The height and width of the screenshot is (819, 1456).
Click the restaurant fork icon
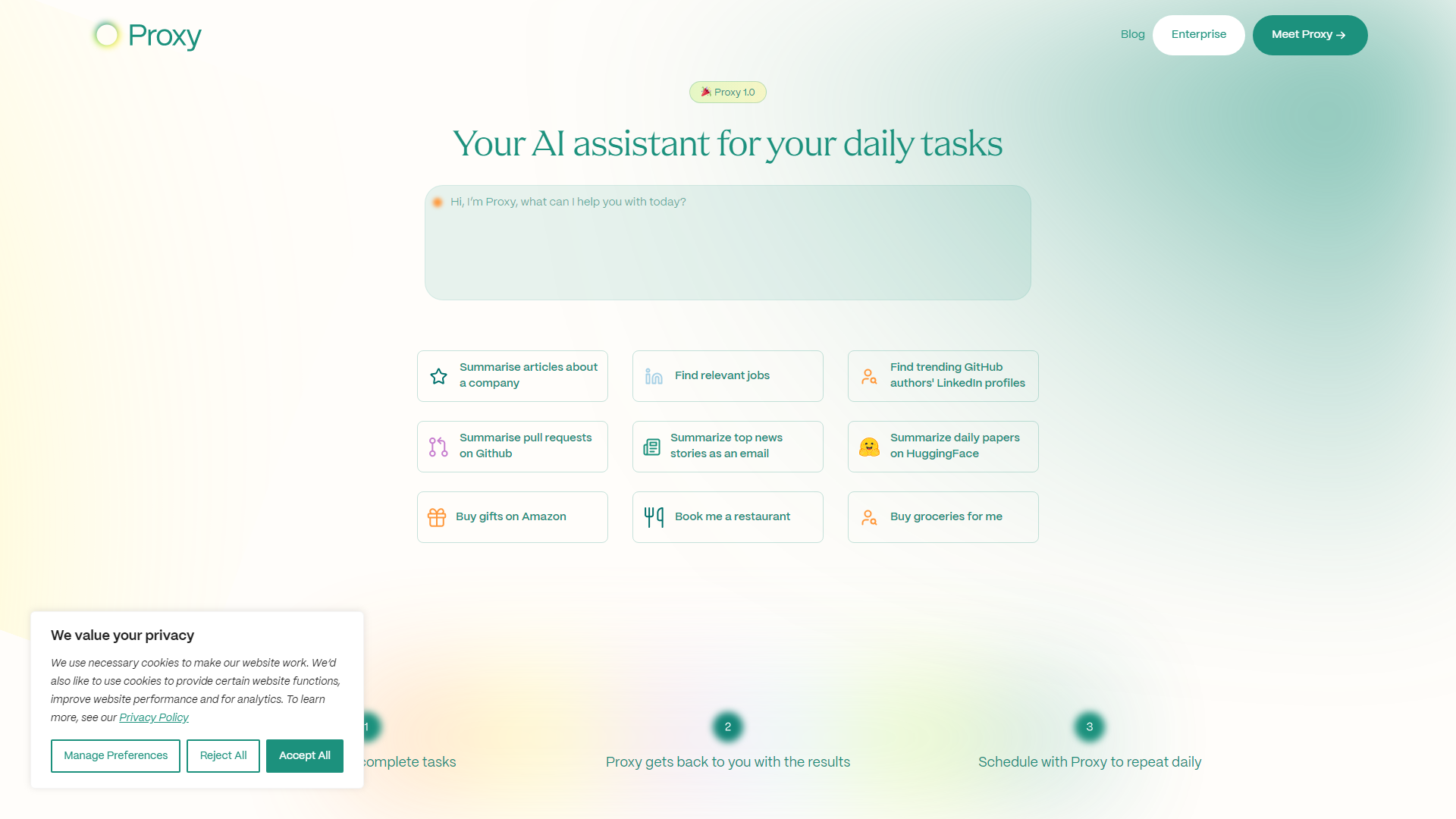click(x=653, y=517)
